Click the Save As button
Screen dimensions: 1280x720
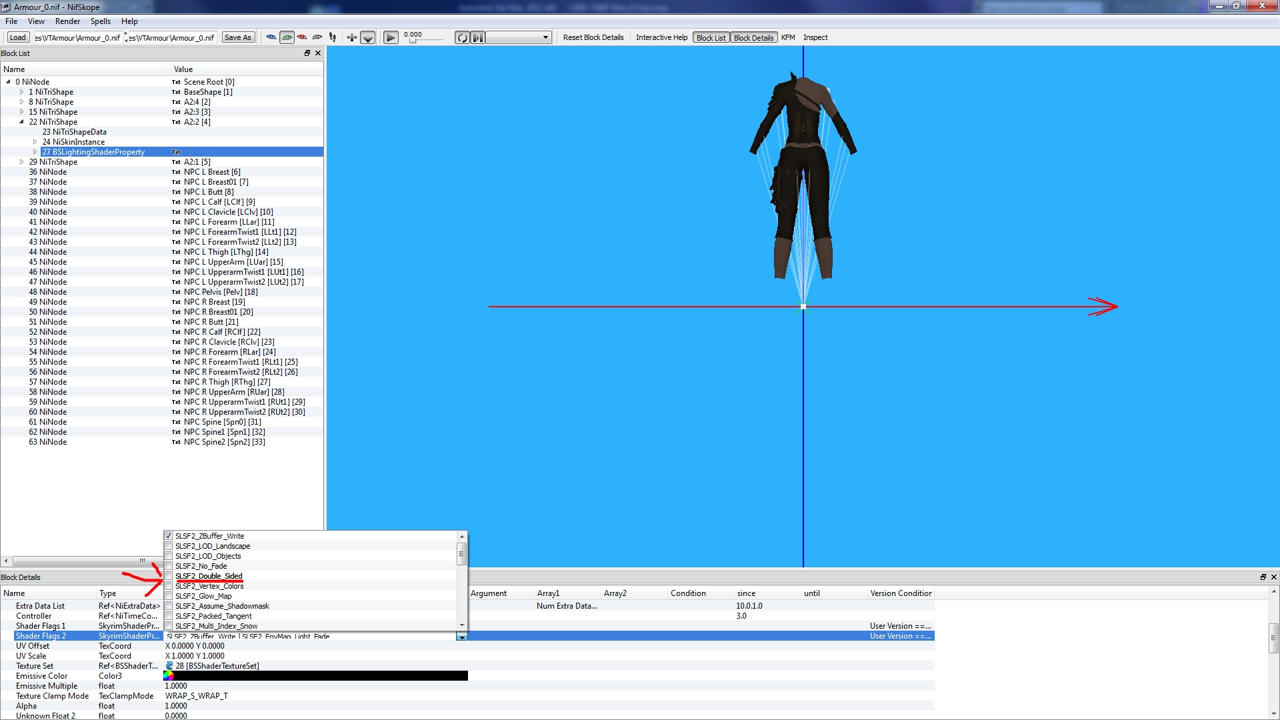point(238,38)
